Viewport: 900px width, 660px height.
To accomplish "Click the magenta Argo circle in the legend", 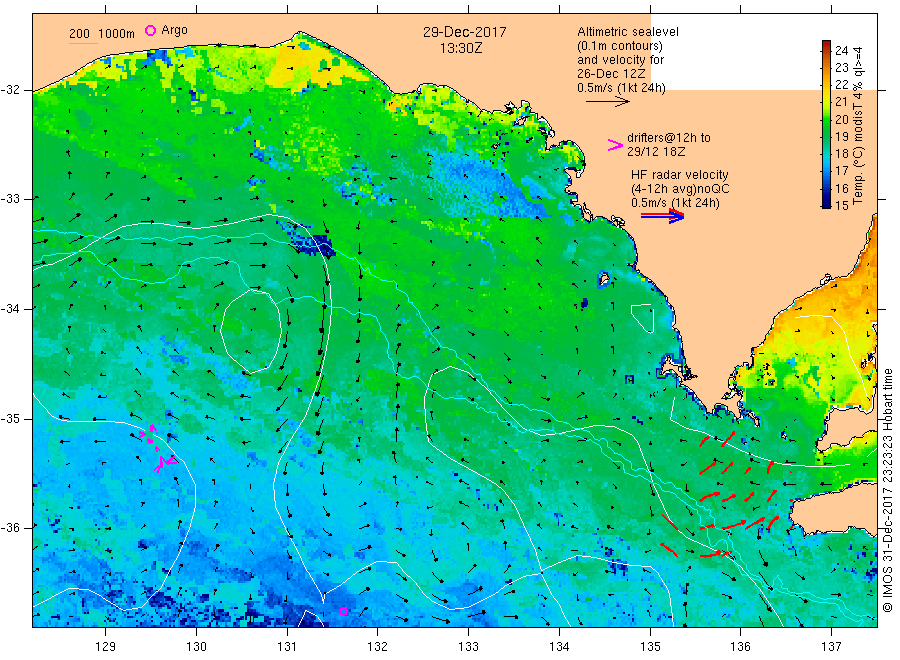I will [150, 30].
